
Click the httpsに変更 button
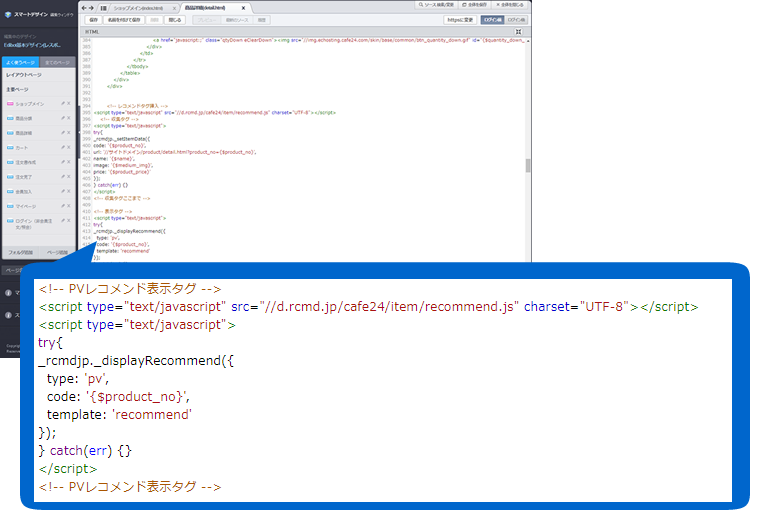(x=460, y=20)
